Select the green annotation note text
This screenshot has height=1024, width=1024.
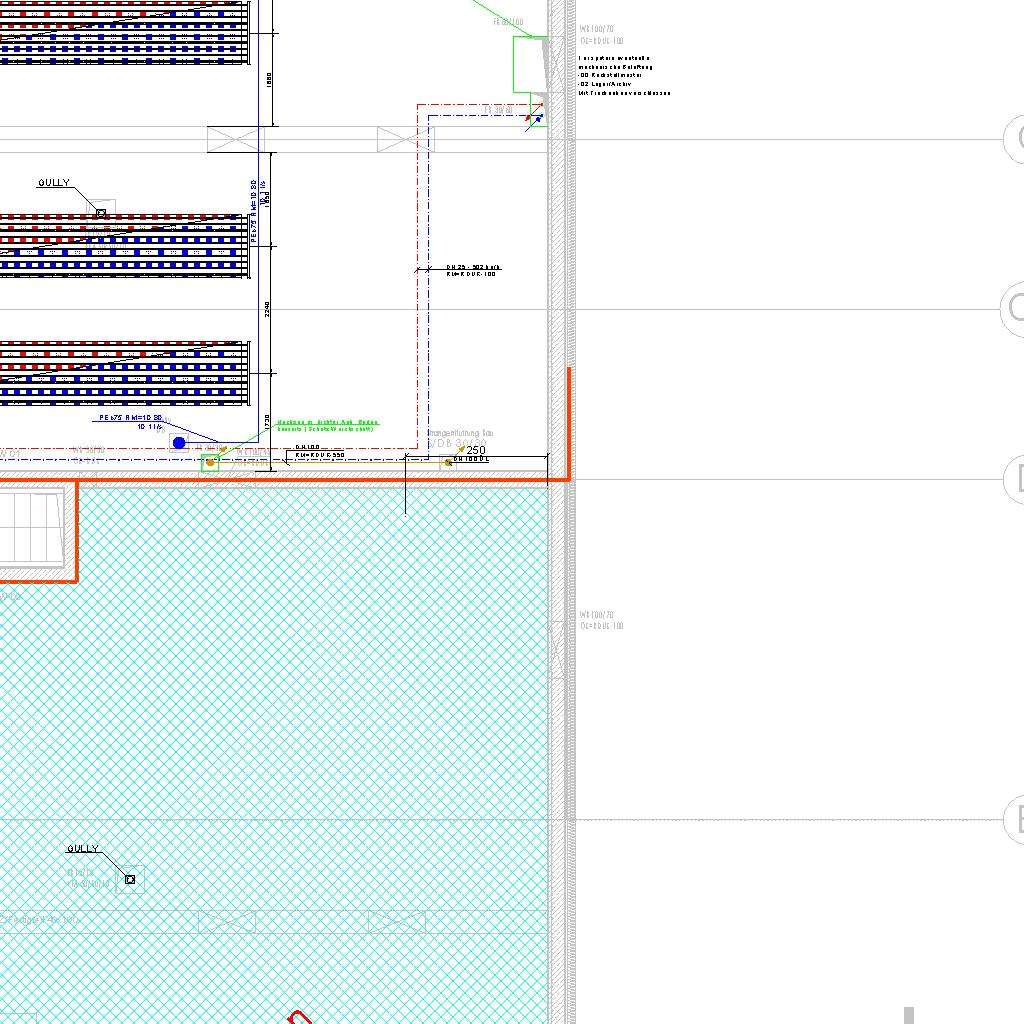tap(327, 426)
